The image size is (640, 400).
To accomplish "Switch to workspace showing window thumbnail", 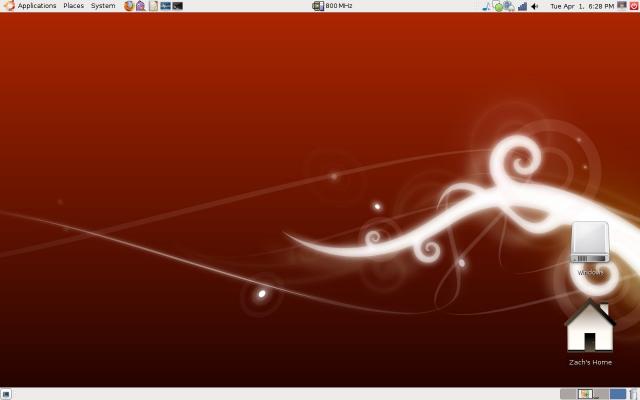I will point(585,394).
